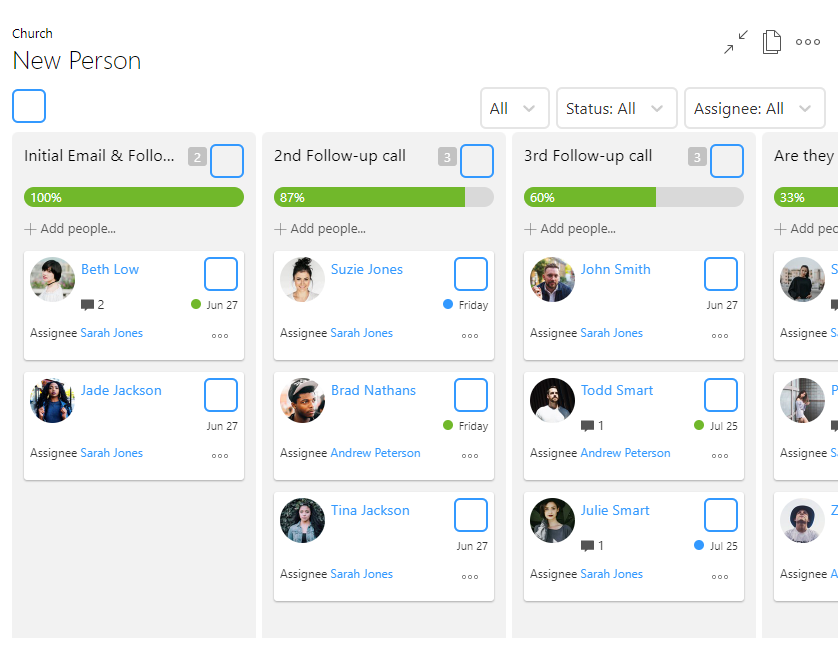This screenshot has width=838, height=655.
Task: Click the copy documents icon in header
Action: (771, 42)
